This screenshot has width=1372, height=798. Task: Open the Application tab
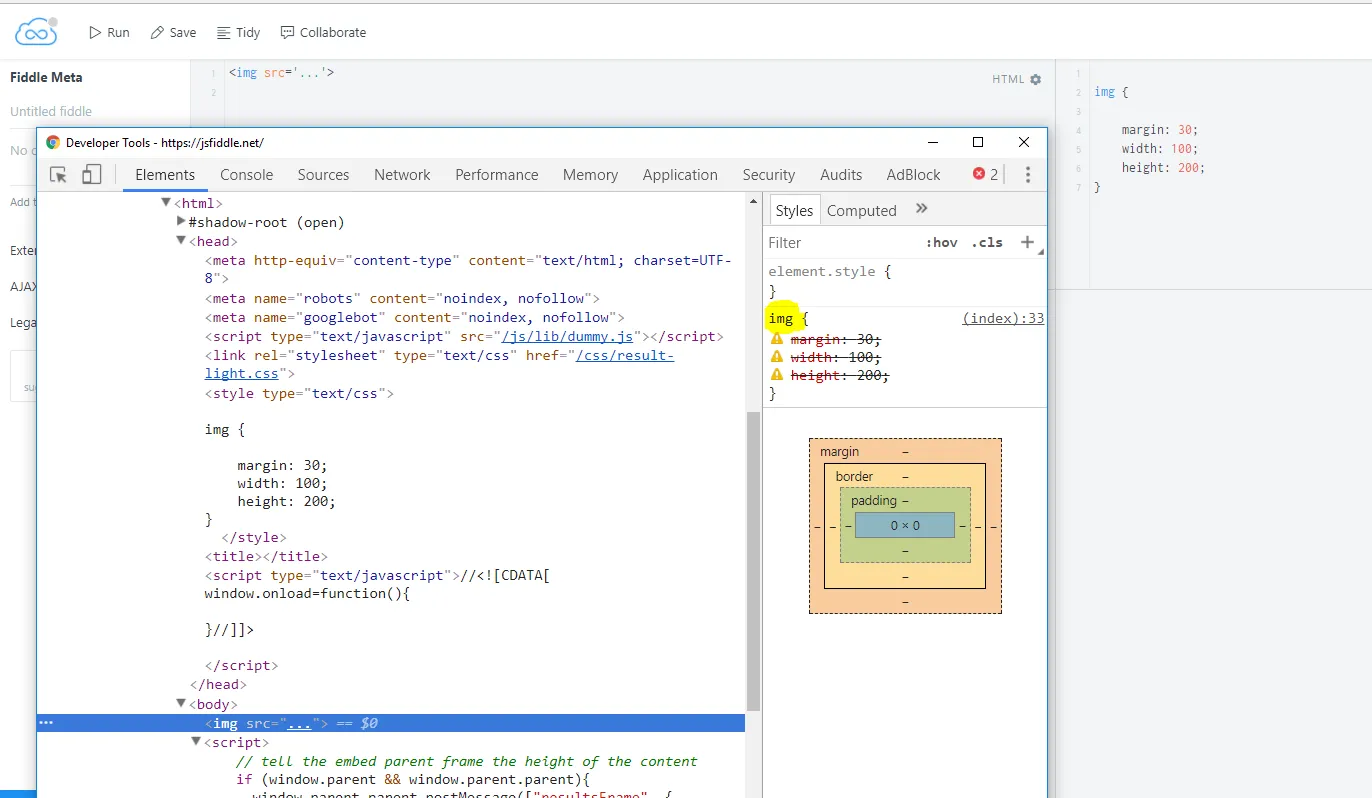680,175
